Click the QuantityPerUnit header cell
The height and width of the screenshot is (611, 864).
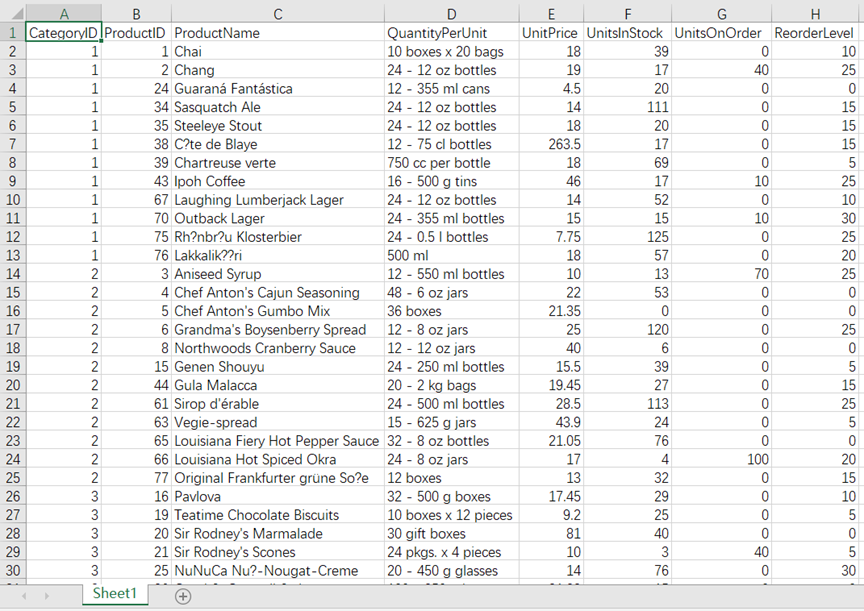[451, 33]
